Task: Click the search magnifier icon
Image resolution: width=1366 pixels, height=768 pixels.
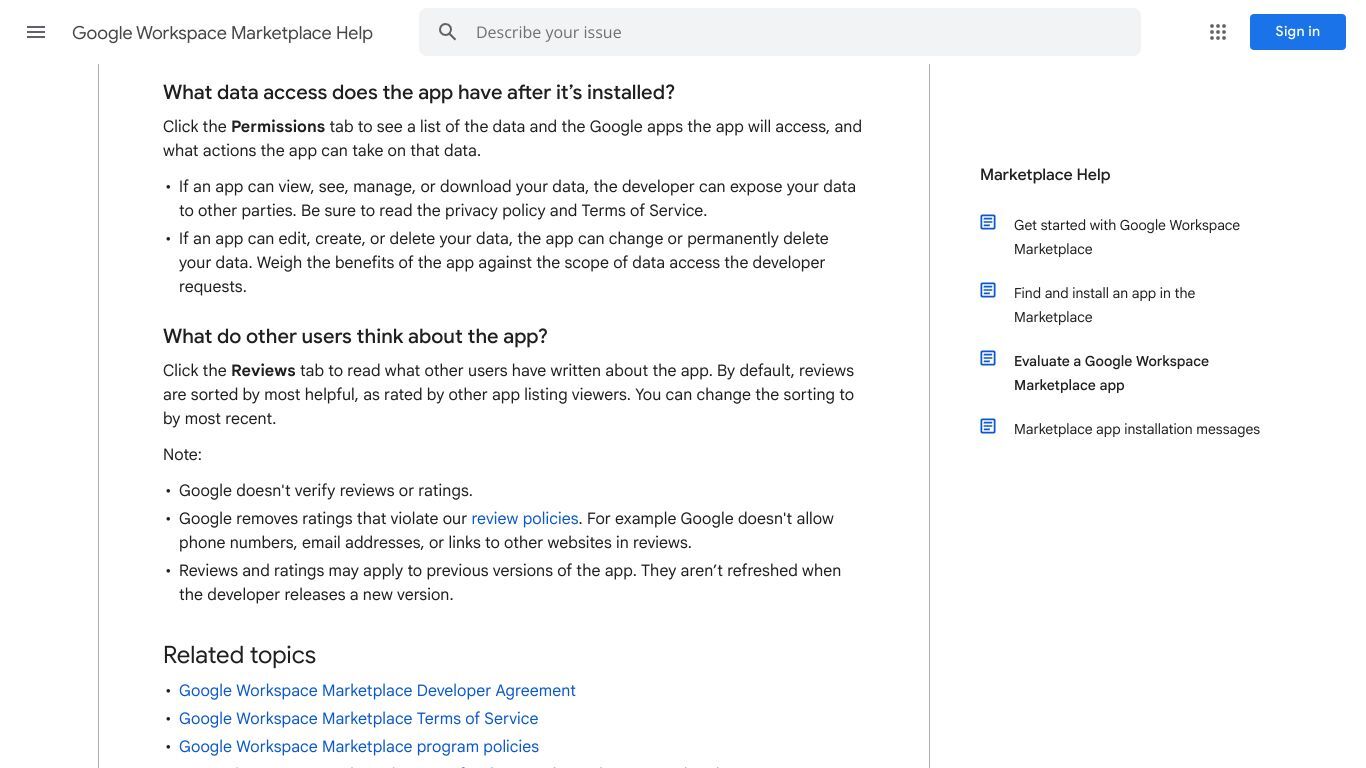Action: tap(448, 32)
